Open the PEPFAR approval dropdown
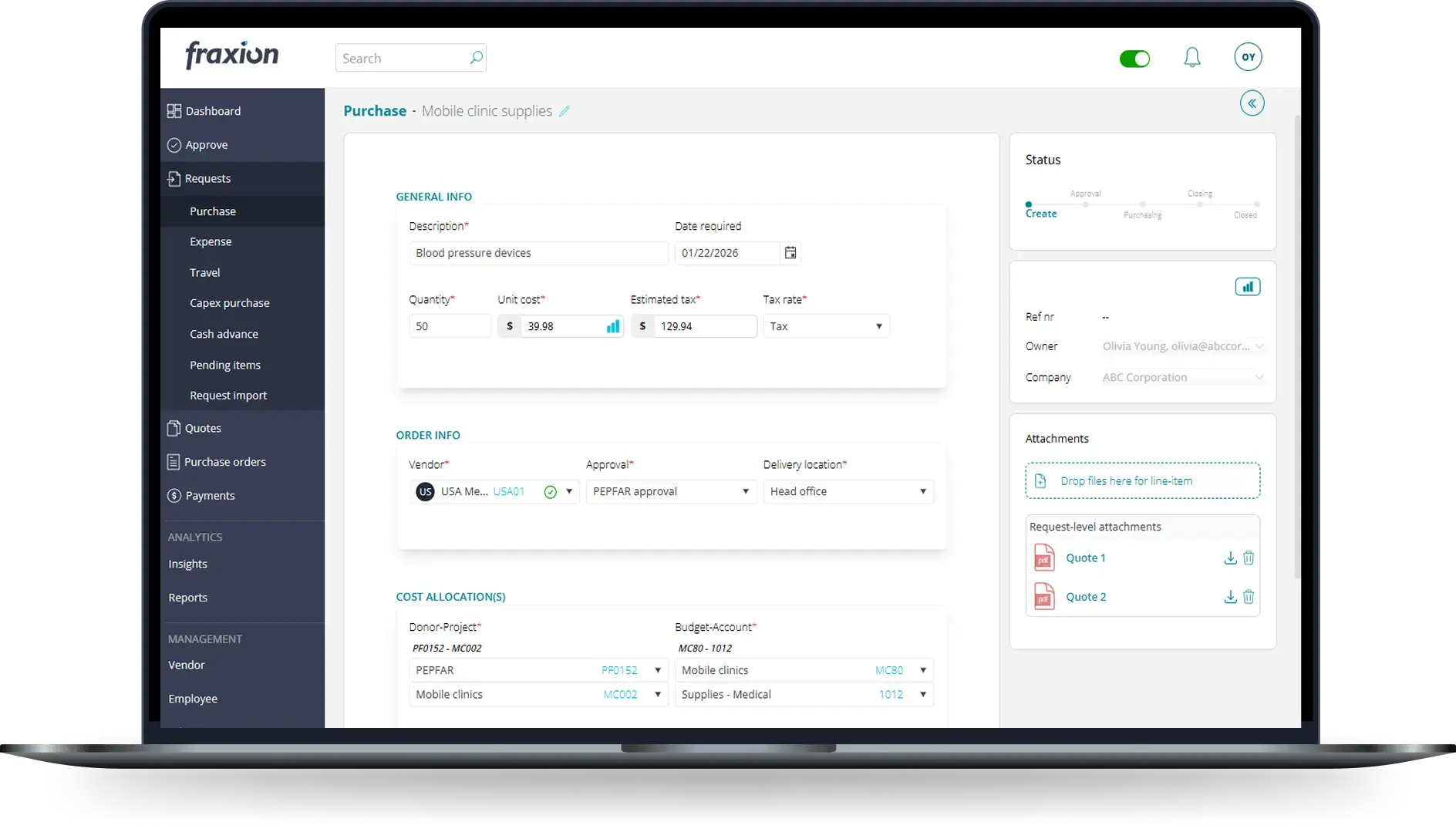1456x829 pixels. point(671,492)
